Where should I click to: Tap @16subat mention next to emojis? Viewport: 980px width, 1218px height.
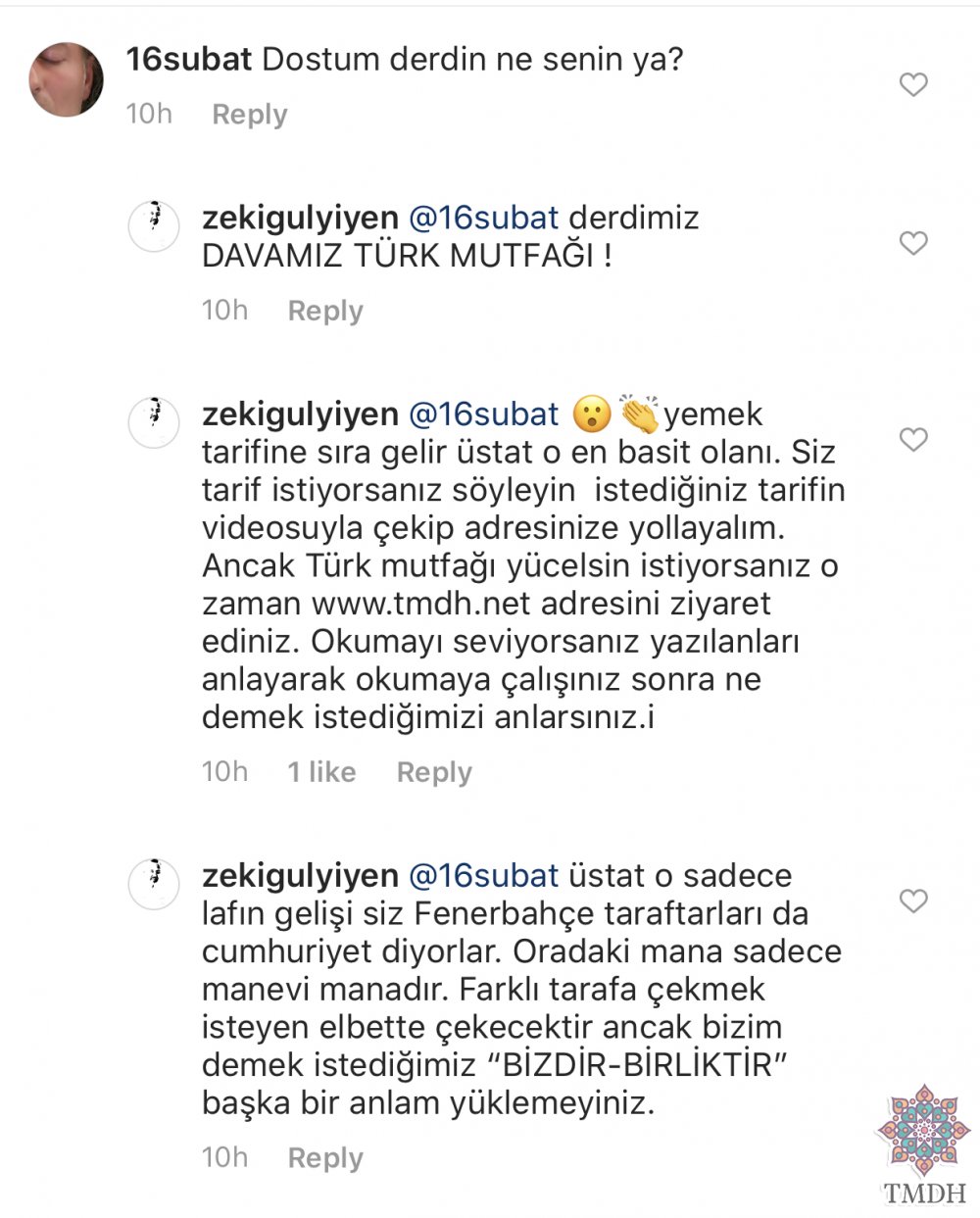pos(483,414)
